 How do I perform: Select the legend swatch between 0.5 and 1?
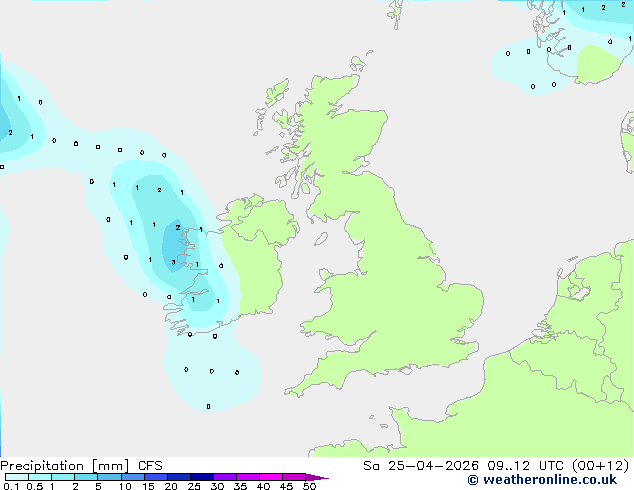pyautogui.click(x=40, y=477)
